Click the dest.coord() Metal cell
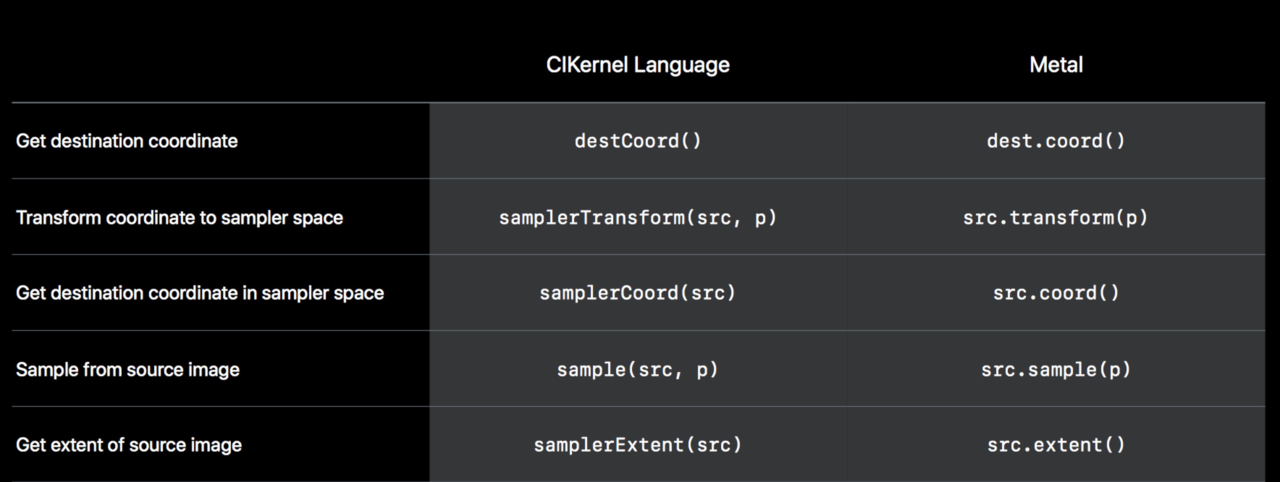This screenshot has height=482, width=1280. coord(1056,141)
